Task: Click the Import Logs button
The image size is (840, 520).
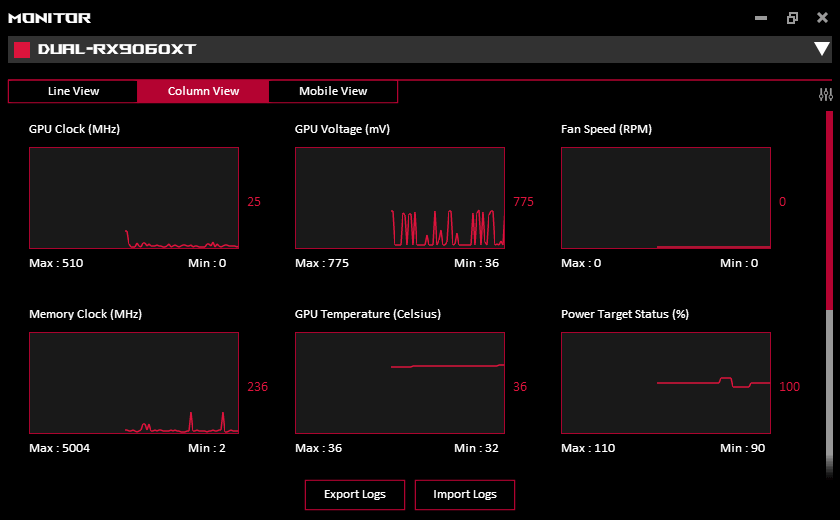Action: [464, 494]
